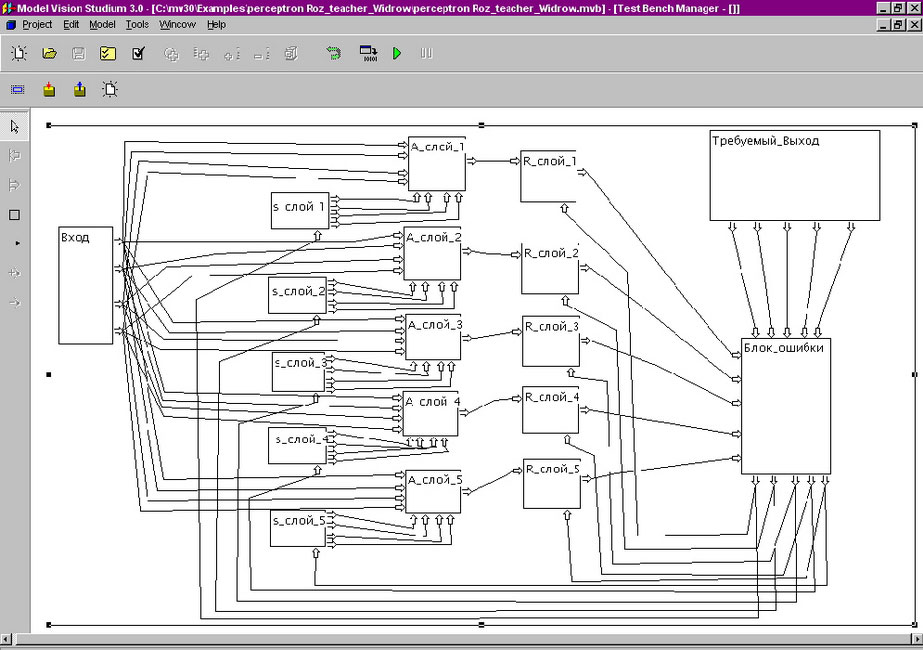Open the Help menu
Screen dimensions: 923x650
coord(216,24)
